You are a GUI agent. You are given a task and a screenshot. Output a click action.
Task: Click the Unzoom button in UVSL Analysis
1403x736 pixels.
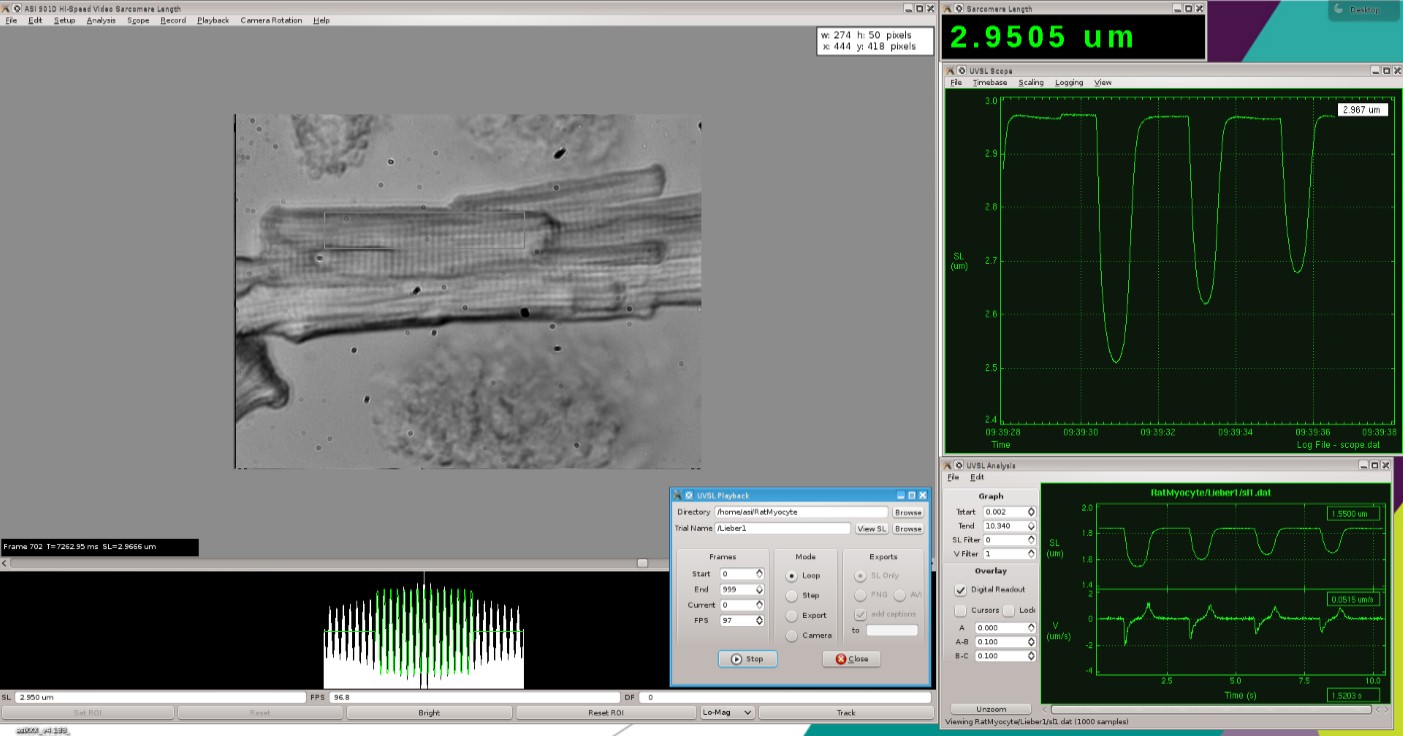[992, 709]
